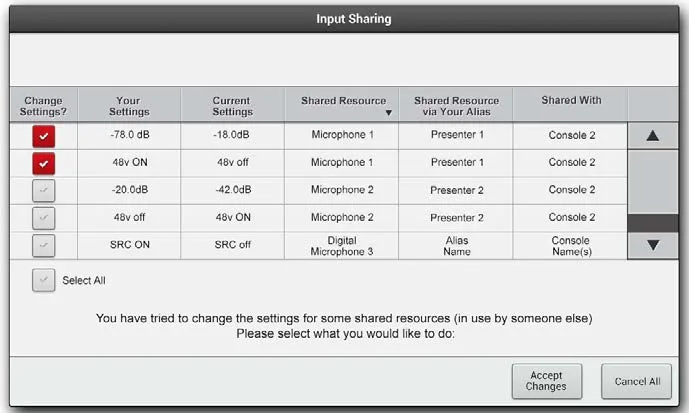Click the Your Settings column header

click(129, 105)
